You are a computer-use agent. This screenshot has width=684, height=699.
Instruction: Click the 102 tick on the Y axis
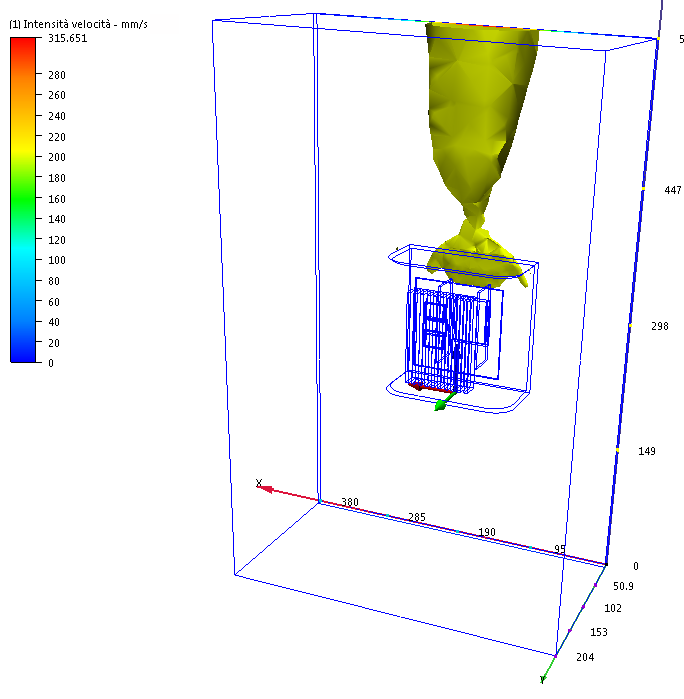pyautogui.click(x=613, y=608)
